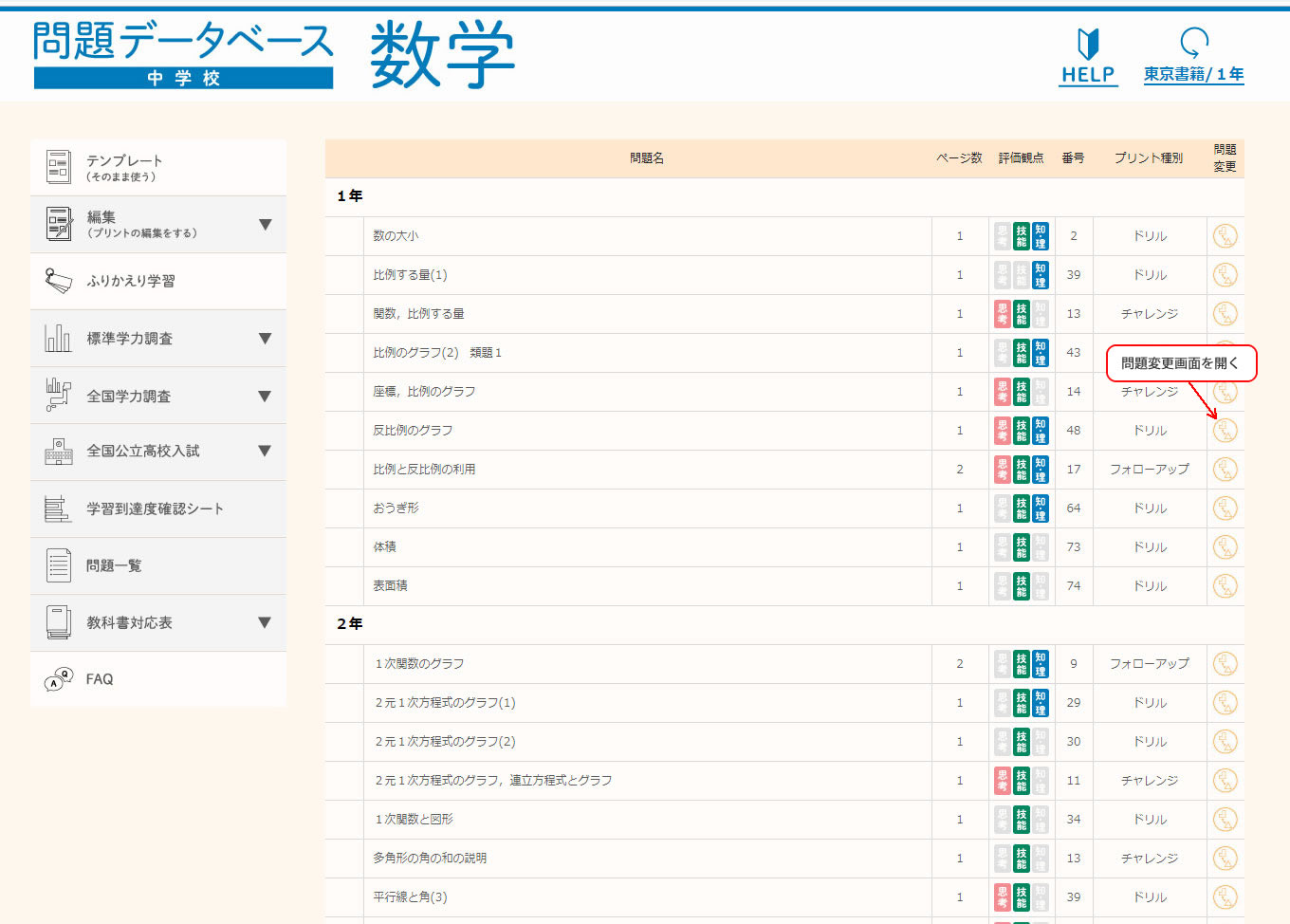This screenshot has height=924, width=1290.
Task: Select problem おうぎ形
Action: click(396, 508)
